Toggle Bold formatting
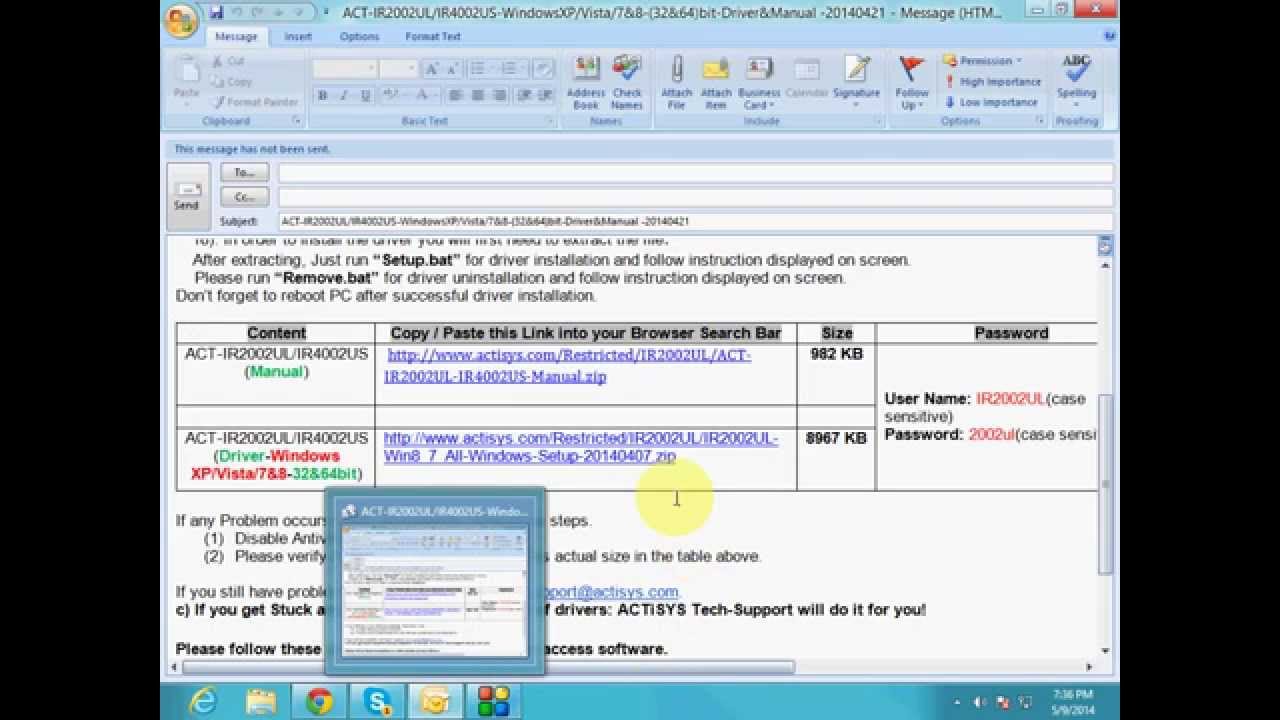Screen dimensions: 1280x720 (323, 95)
